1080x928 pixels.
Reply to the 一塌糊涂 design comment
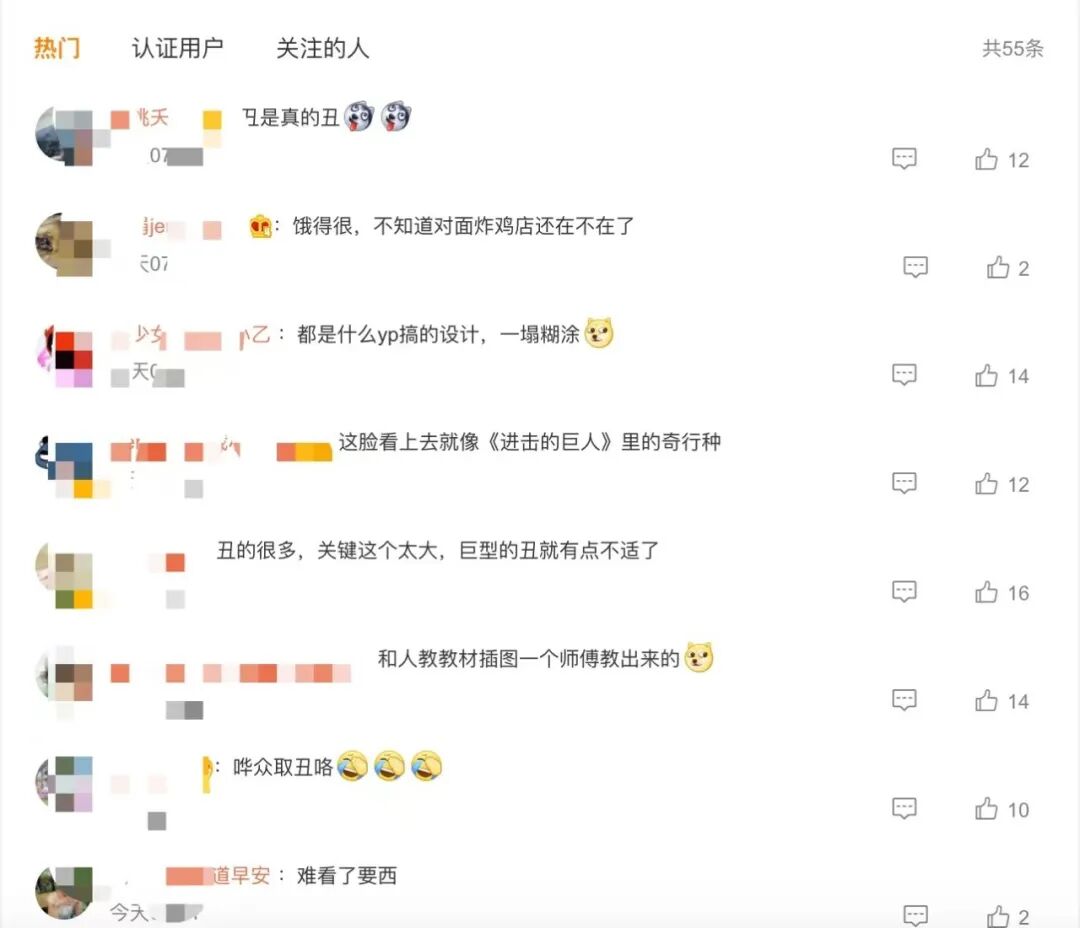click(904, 375)
